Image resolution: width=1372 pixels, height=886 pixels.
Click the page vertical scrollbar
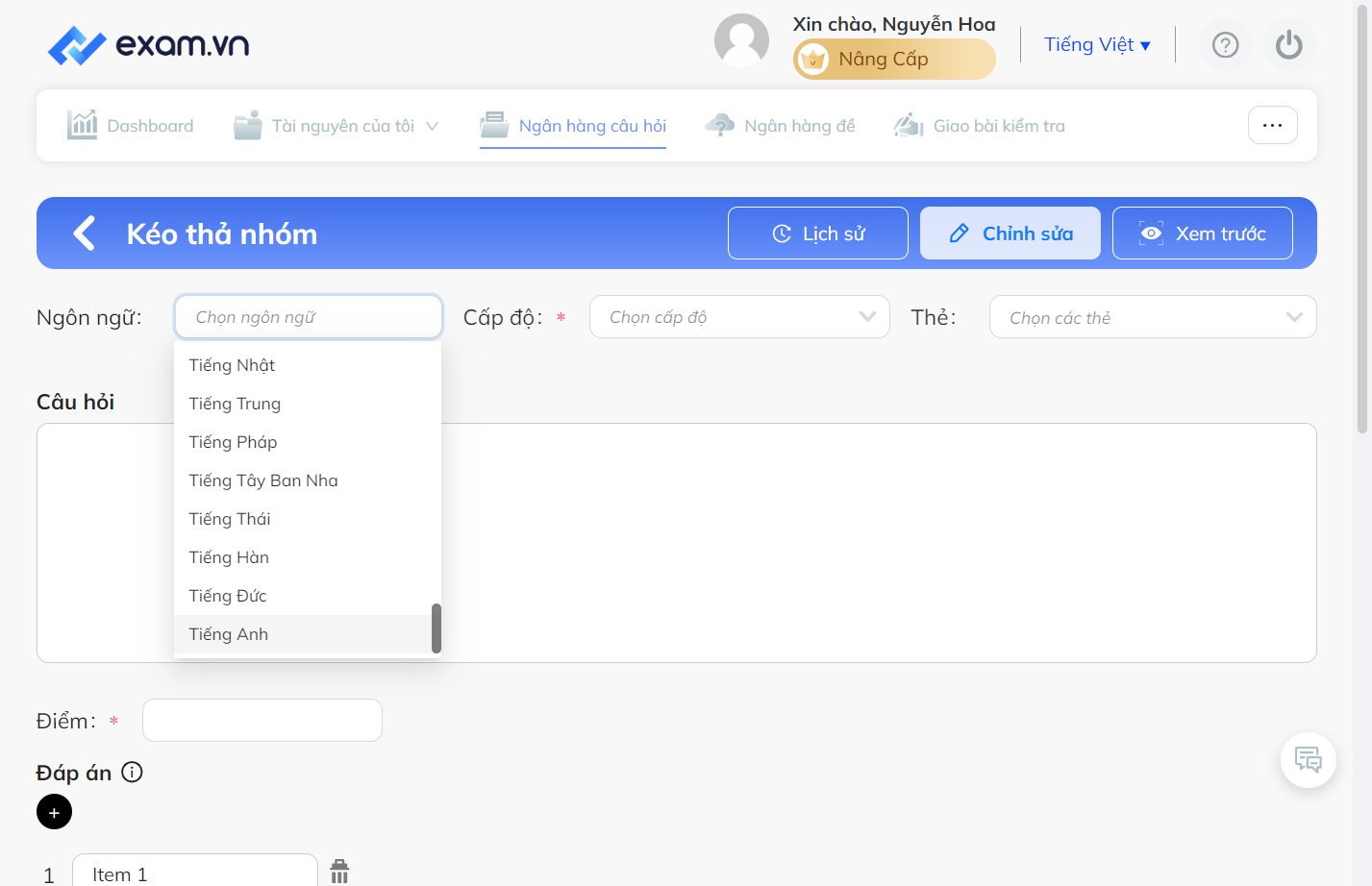pyautogui.click(x=1362, y=221)
